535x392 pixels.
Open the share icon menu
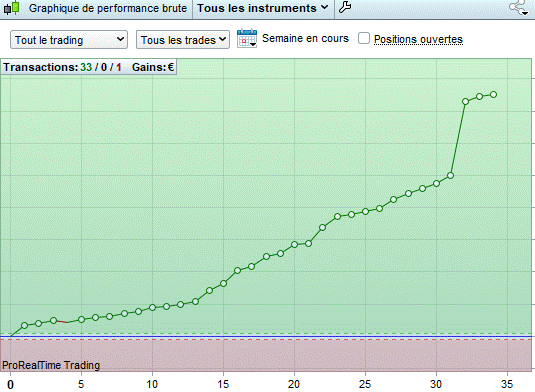pyautogui.click(x=518, y=8)
